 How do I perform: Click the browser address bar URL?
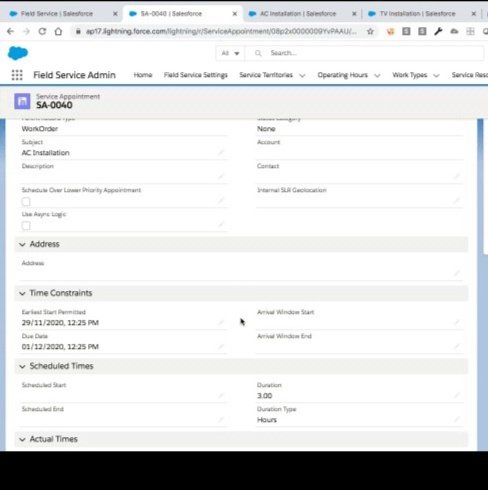tap(221, 31)
